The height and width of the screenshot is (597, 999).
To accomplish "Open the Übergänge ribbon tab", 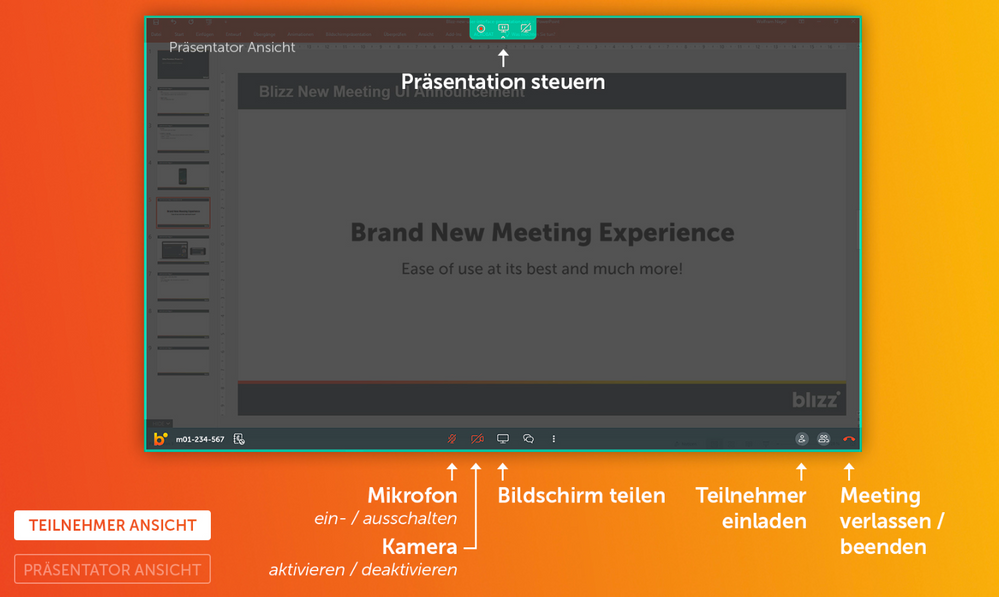I will (264, 34).
